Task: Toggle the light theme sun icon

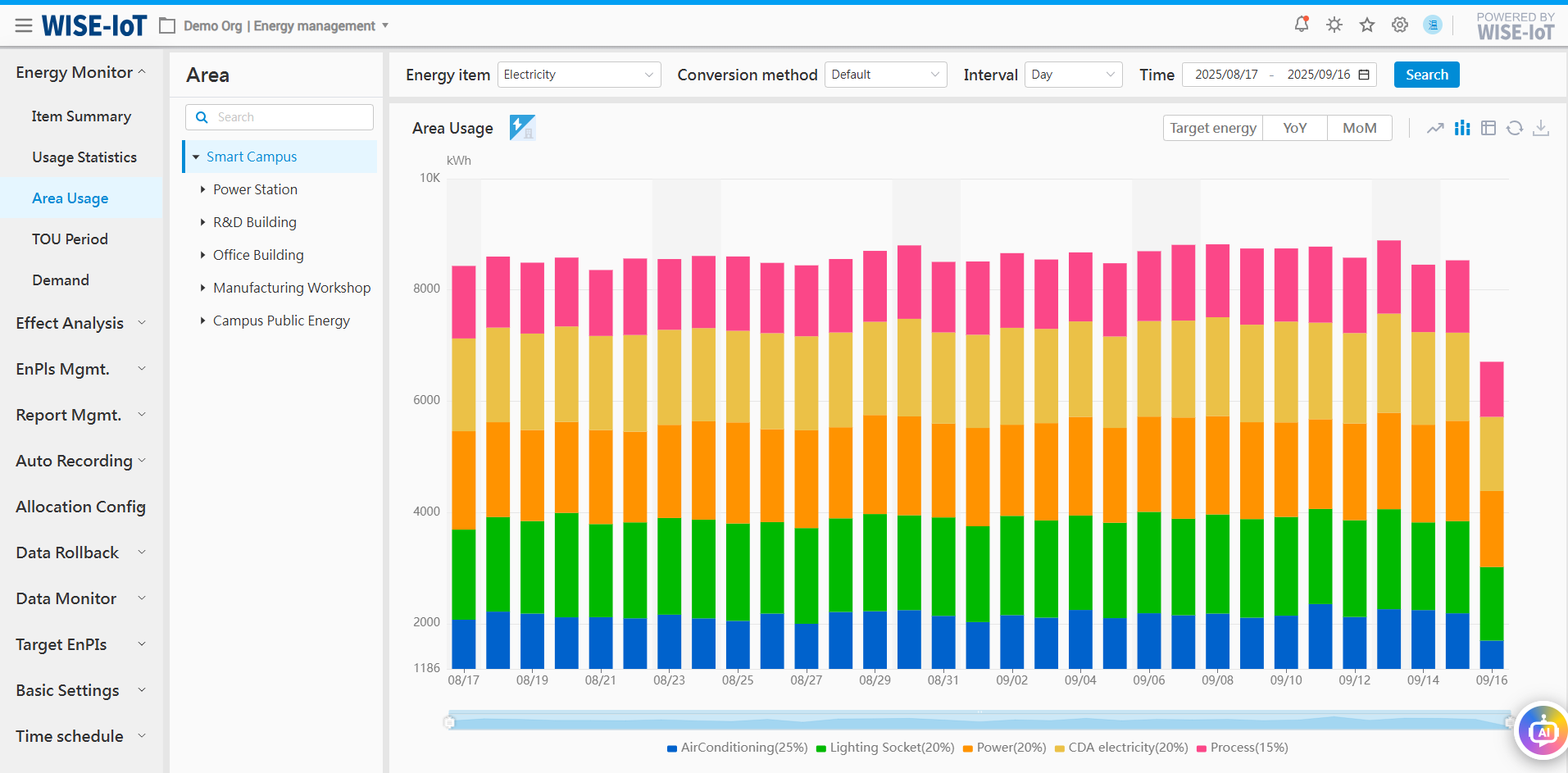Action: tap(1334, 25)
